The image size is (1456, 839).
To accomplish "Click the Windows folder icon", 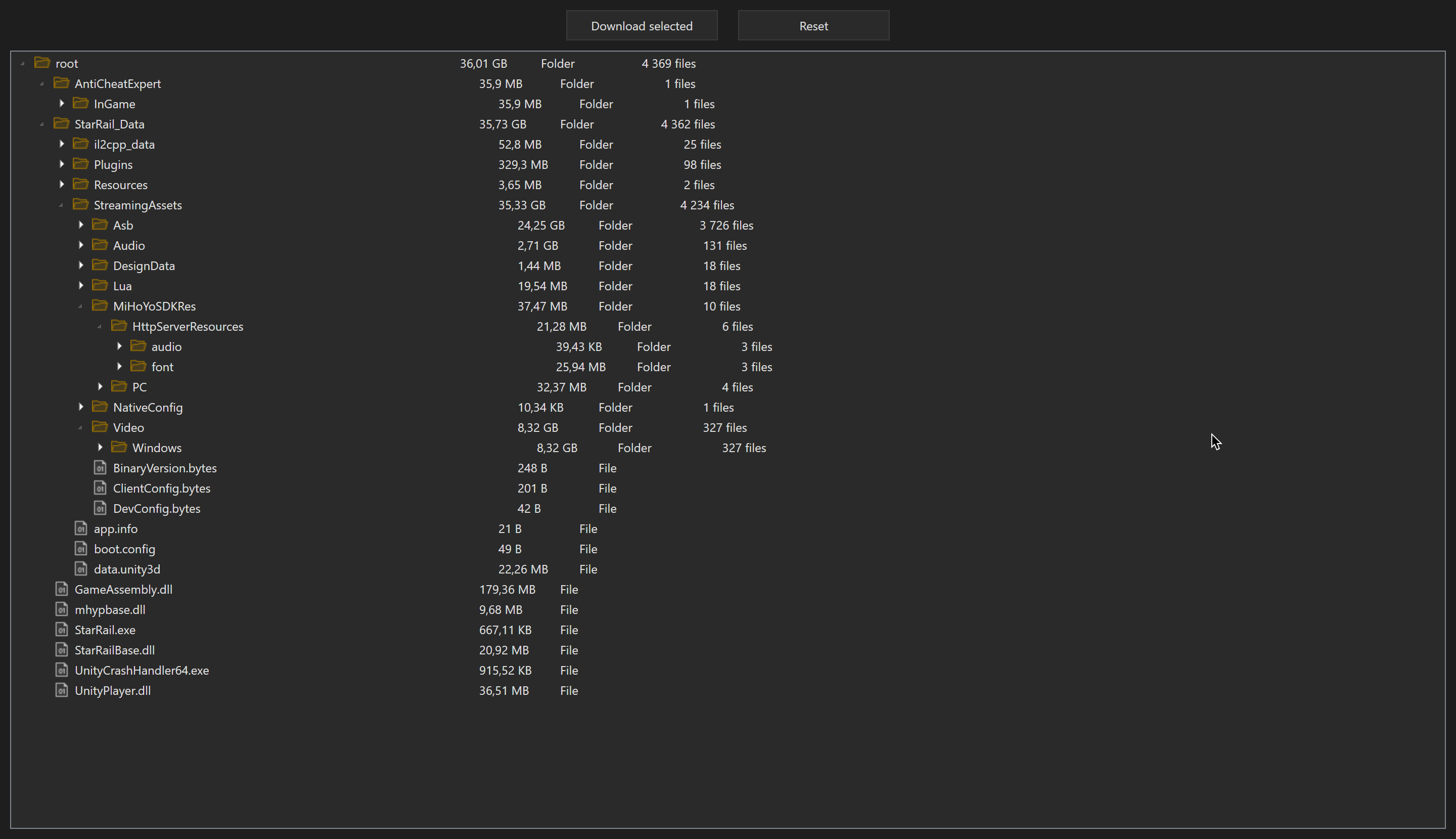I will [119, 447].
